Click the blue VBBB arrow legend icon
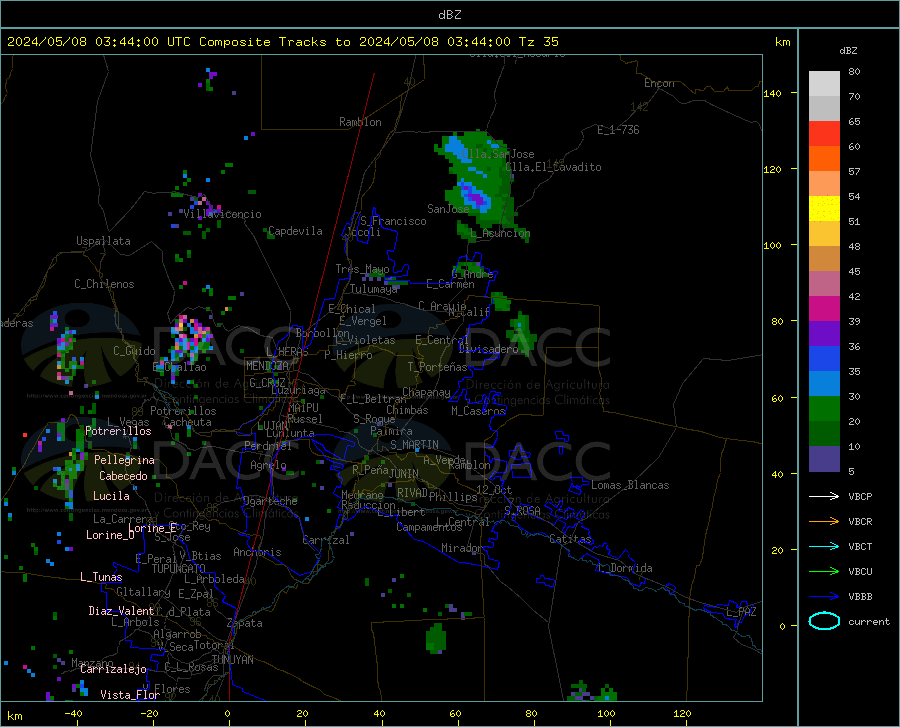The image size is (900, 727). pyautogui.click(x=824, y=597)
